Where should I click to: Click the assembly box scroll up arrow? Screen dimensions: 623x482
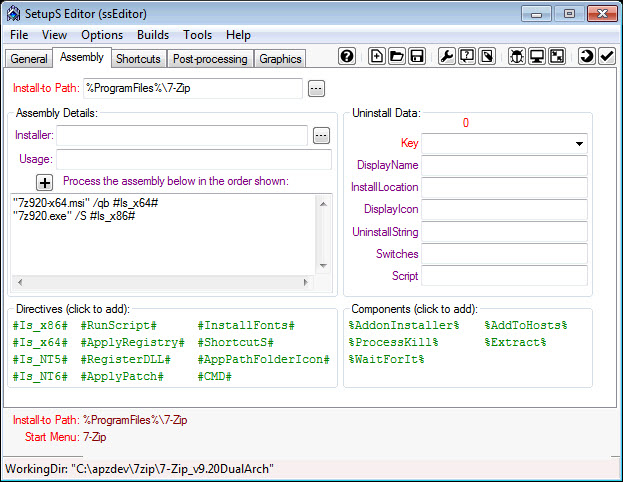323,204
